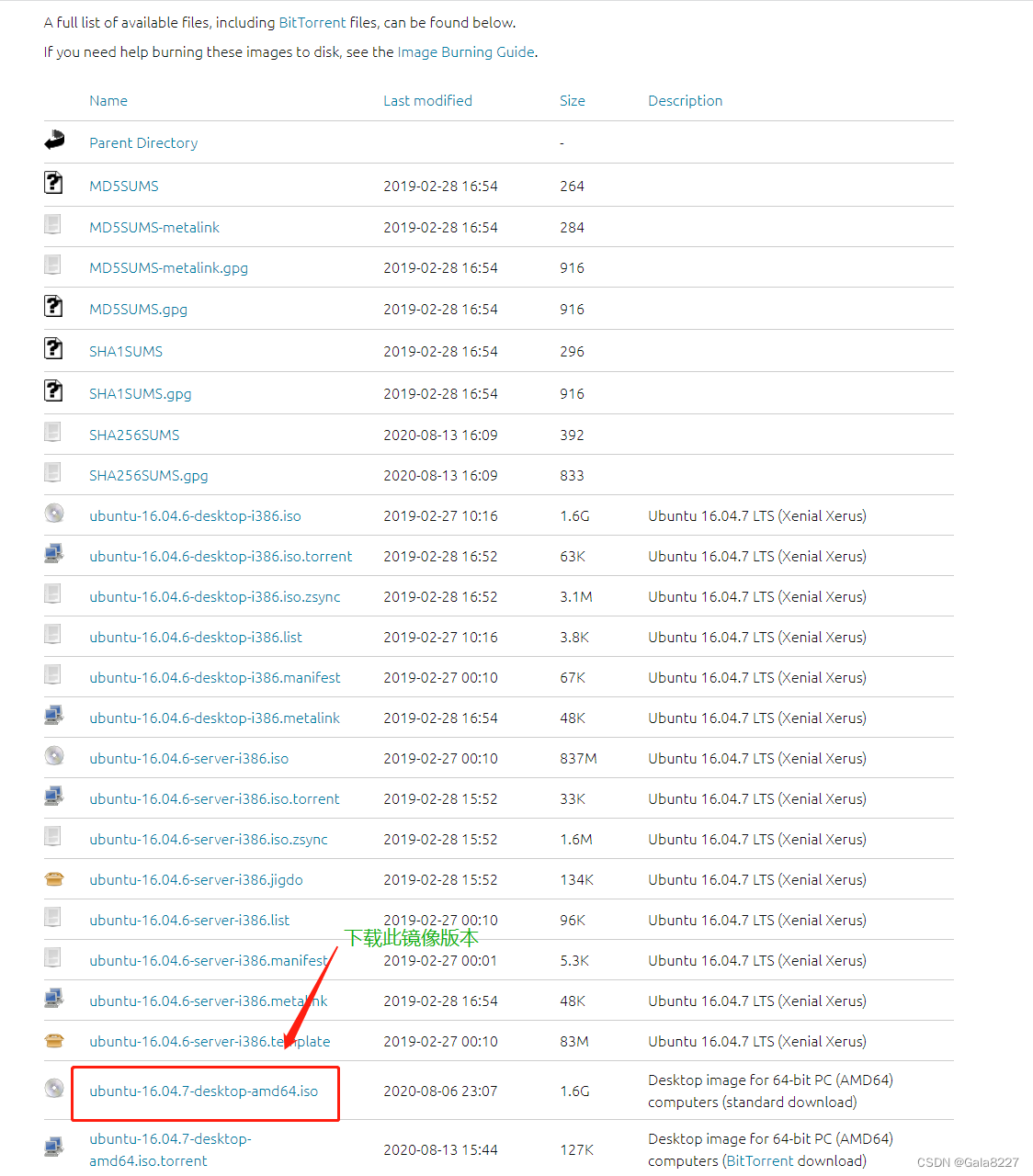1033x1176 pixels.
Task: Open ubuntu-16.04.6-server-i386.manifest link
Action: [x=209, y=960]
